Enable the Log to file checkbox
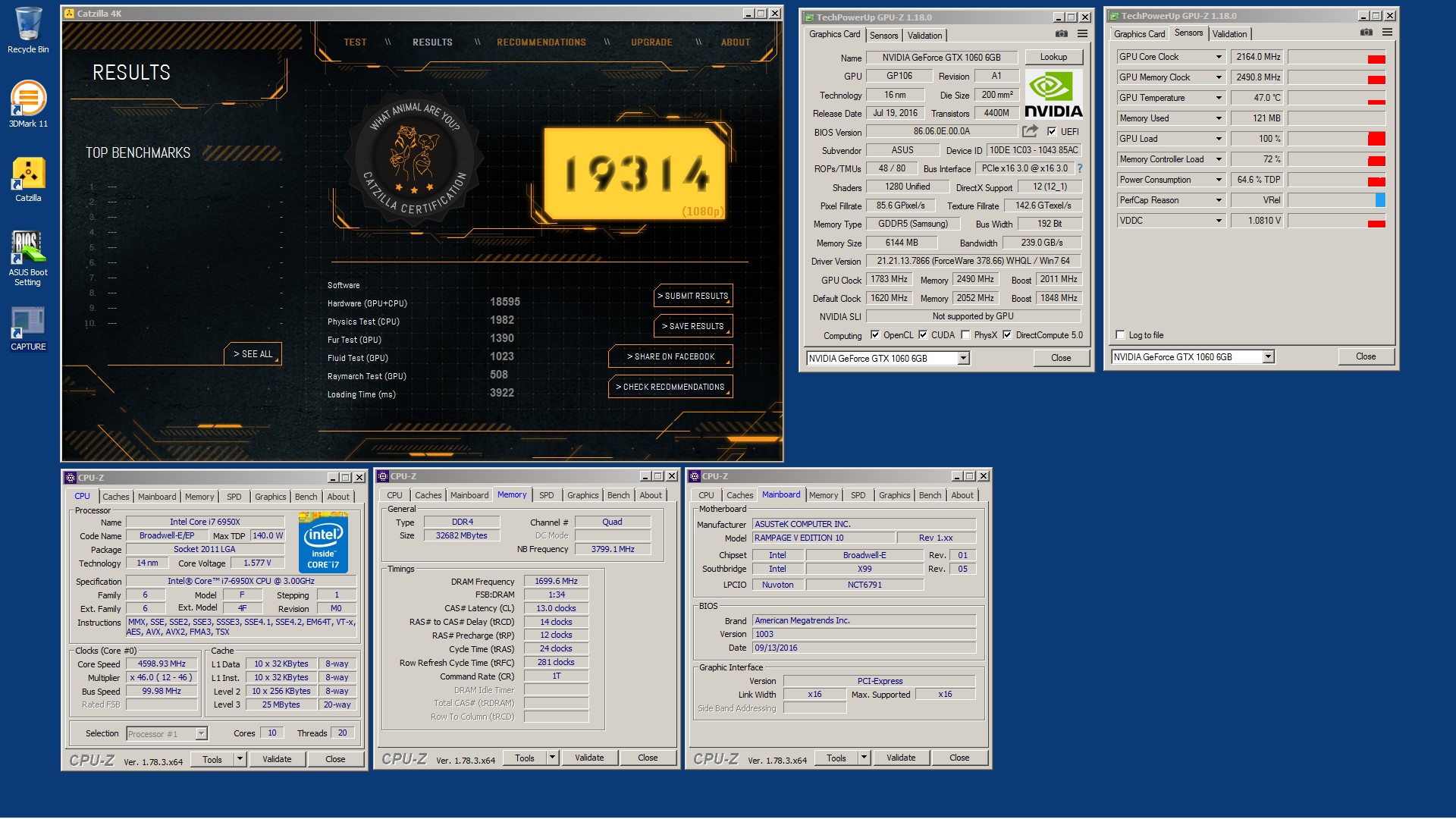Screen dimensions: 1456x819 coord(1120,334)
